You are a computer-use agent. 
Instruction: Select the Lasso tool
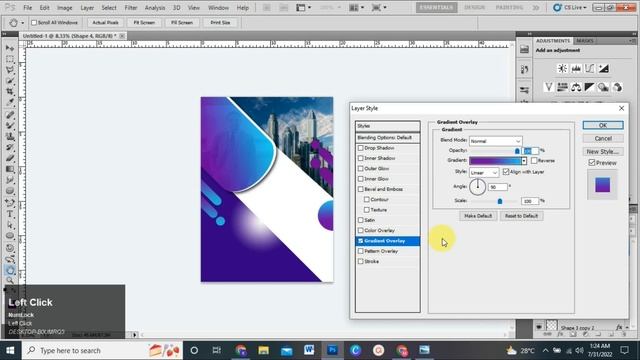(10, 70)
